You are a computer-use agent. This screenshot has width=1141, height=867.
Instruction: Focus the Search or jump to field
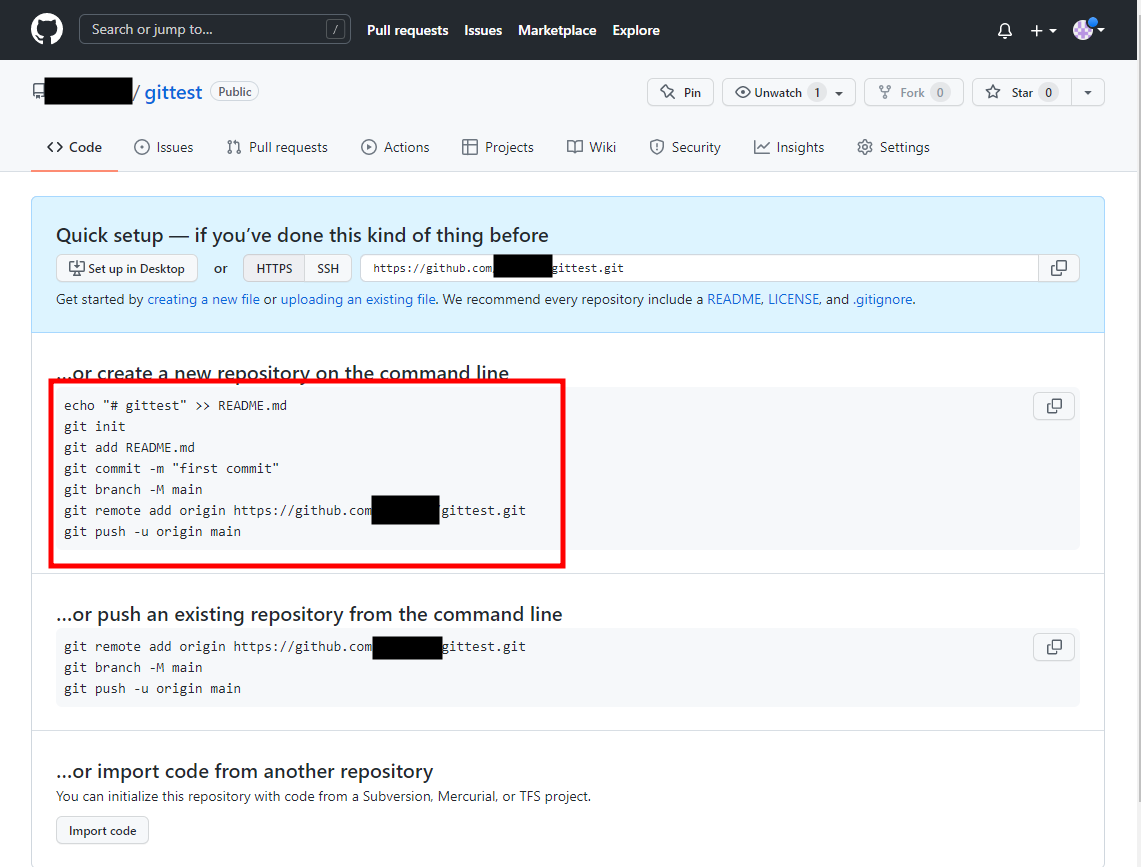215,29
